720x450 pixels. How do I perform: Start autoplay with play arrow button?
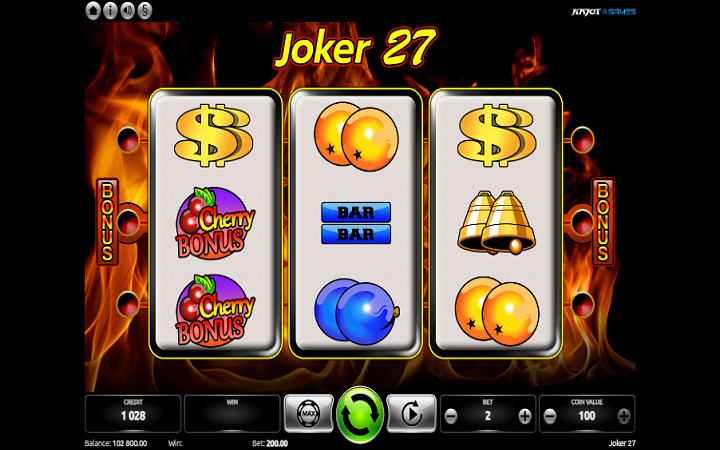411,413
